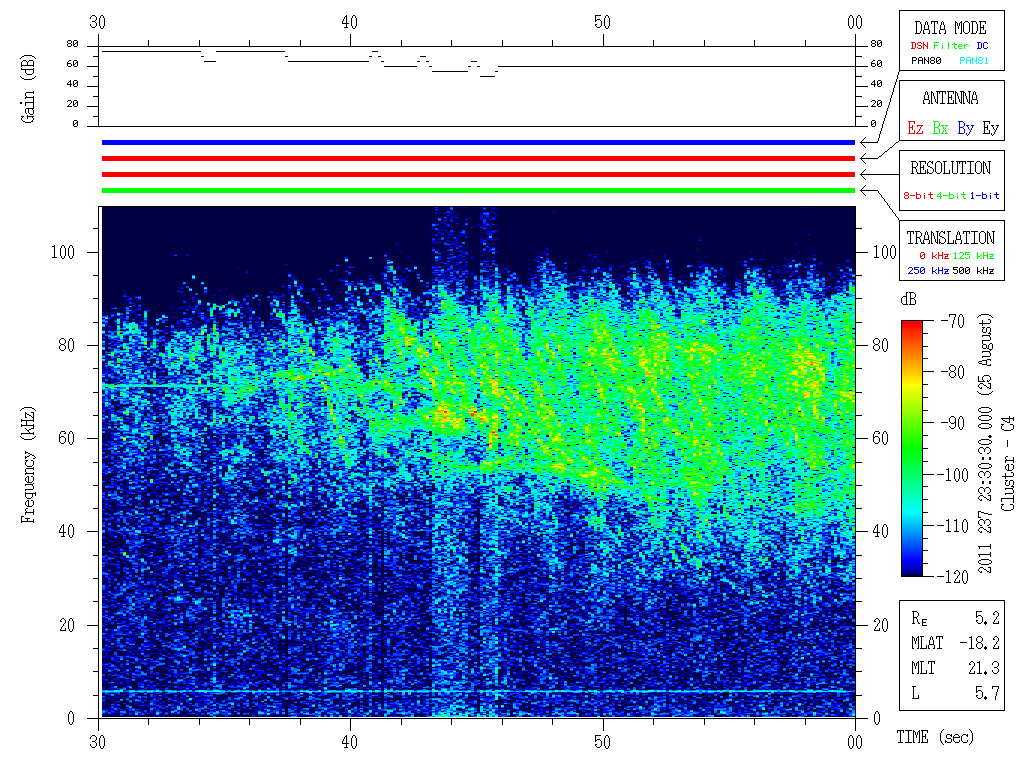Click the Cluster - C4 date caption
Viewport: 1024px width, 768px height.
tap(1008, 464)
